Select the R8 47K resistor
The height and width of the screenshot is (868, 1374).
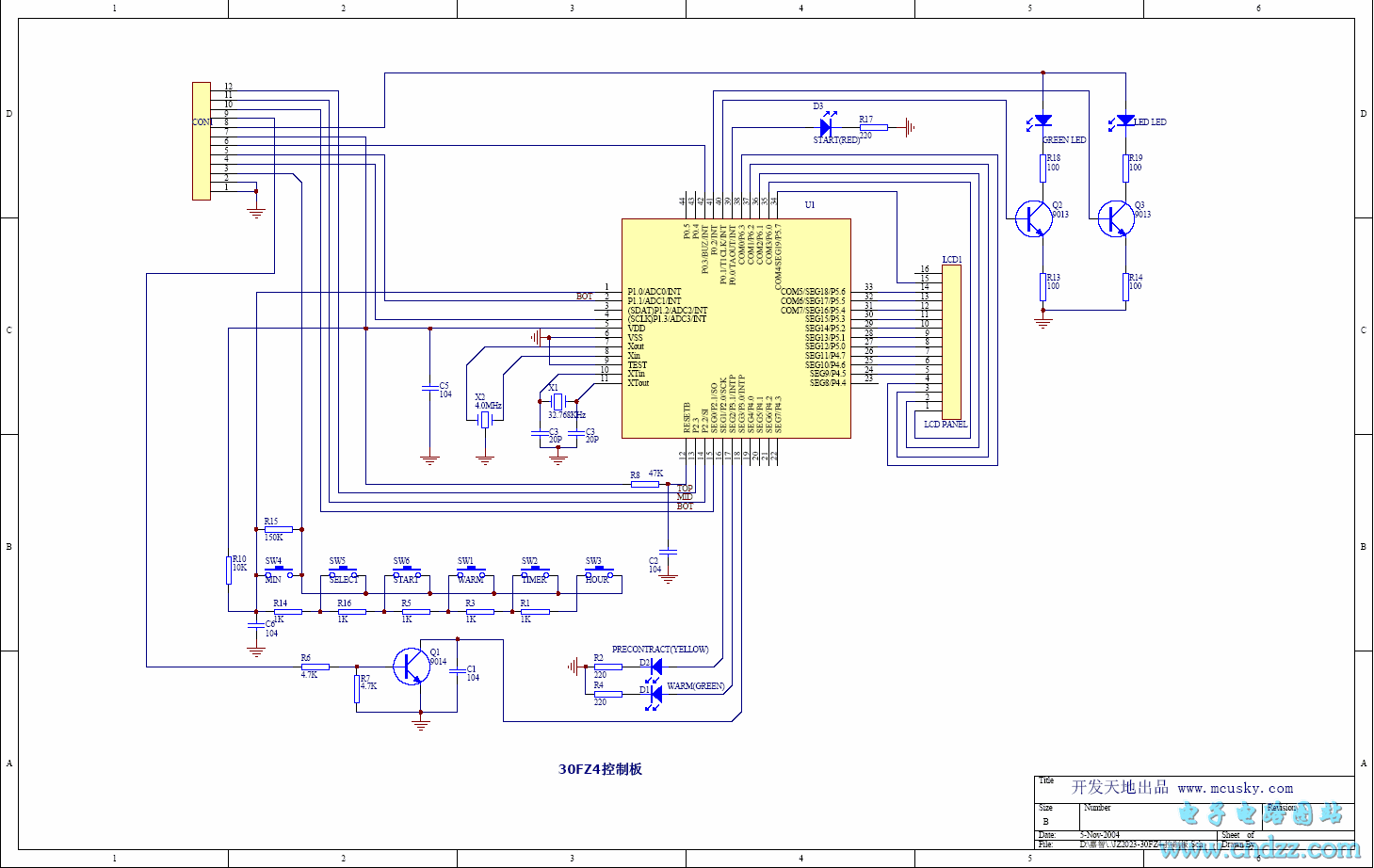click(645, 485)
